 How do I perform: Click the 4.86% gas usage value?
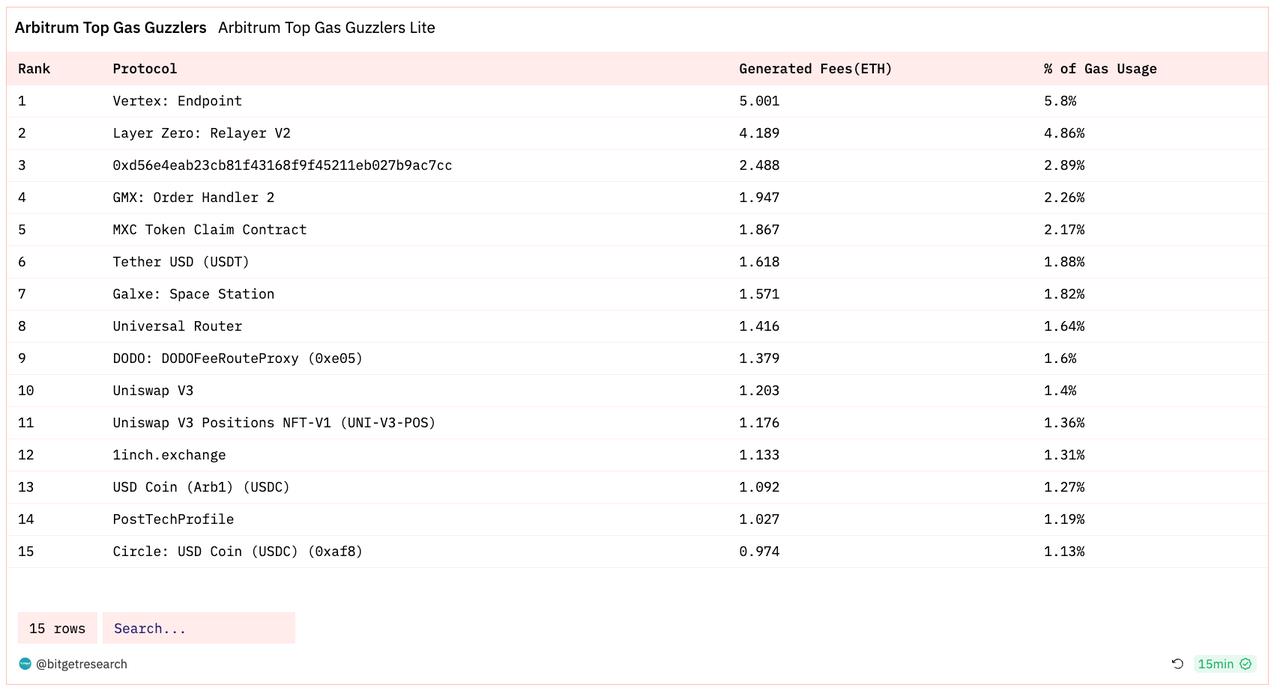[1064, 133]
